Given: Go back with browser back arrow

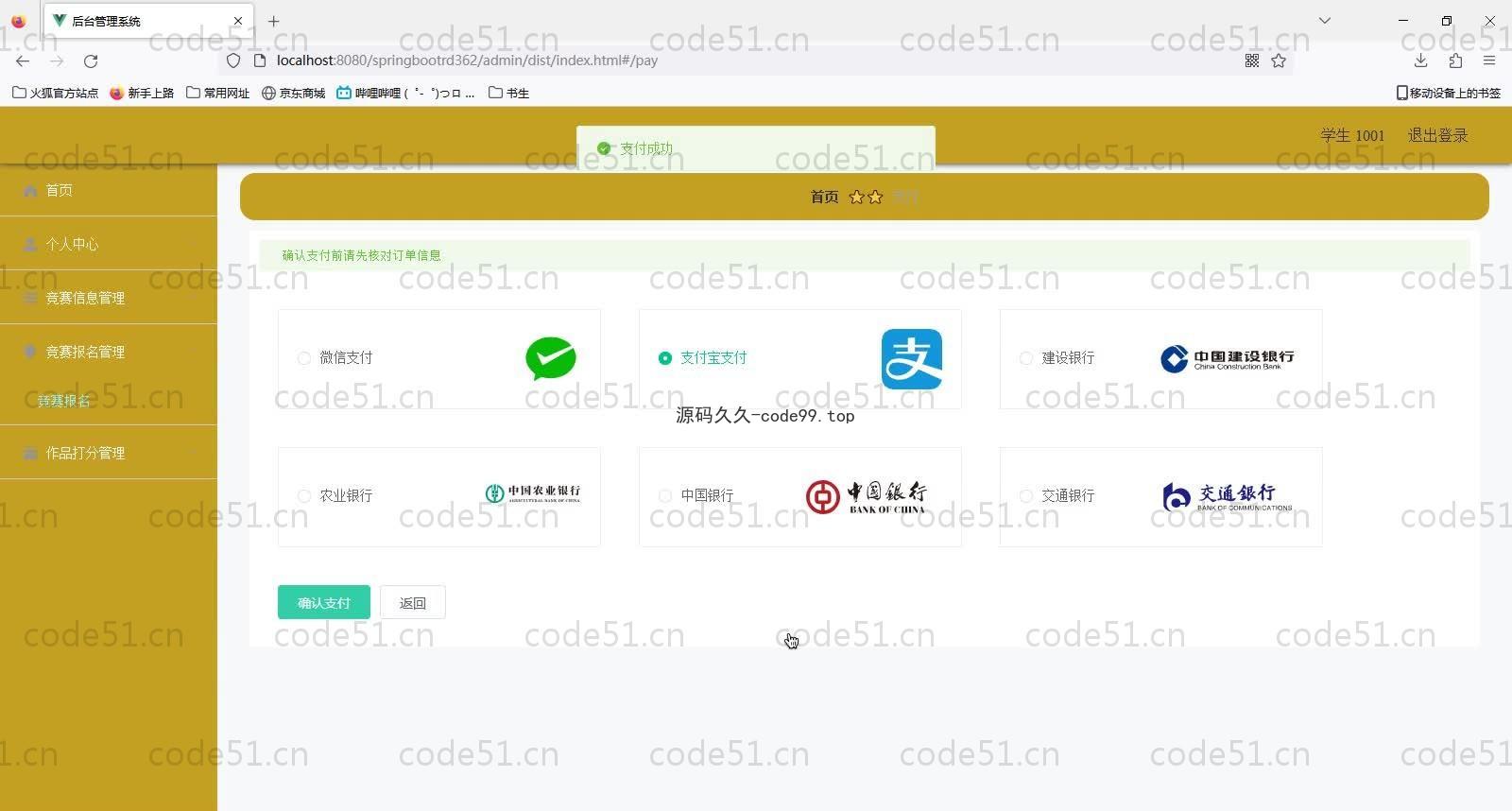Looking at the screenshot, I should click(x=23, y=60).
